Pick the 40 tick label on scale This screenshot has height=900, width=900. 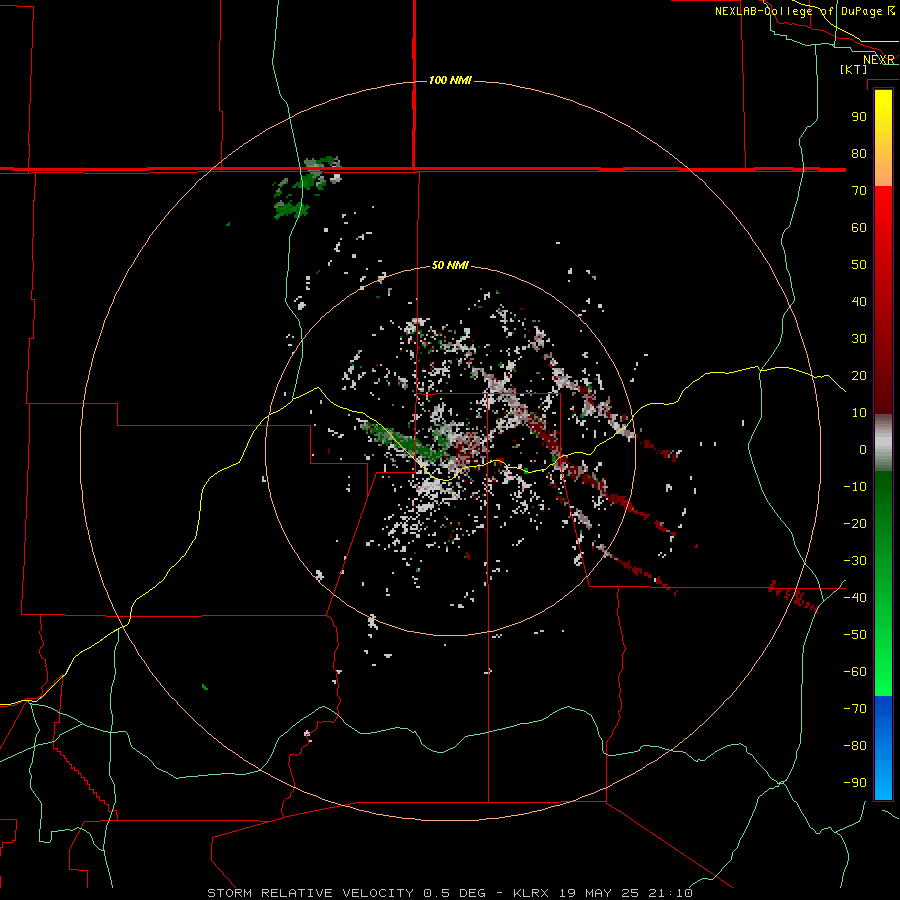(859, 302)
